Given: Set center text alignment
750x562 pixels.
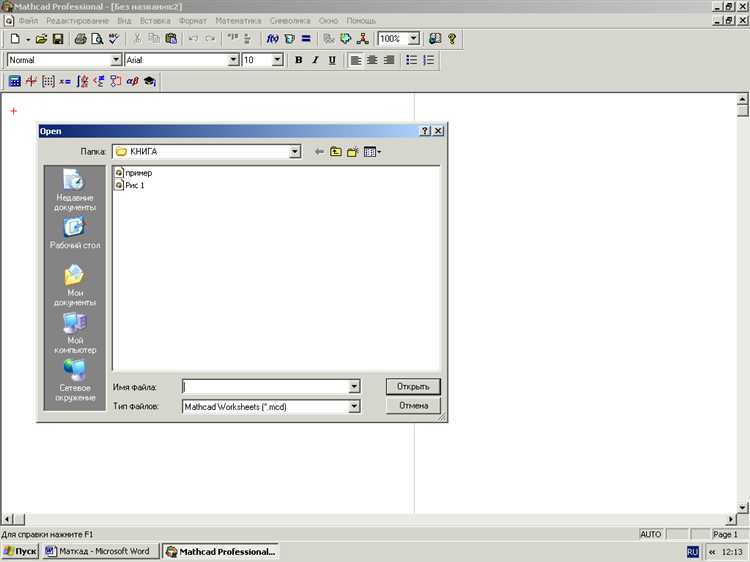Looking at the screenshot, I should tap(372, 60).
